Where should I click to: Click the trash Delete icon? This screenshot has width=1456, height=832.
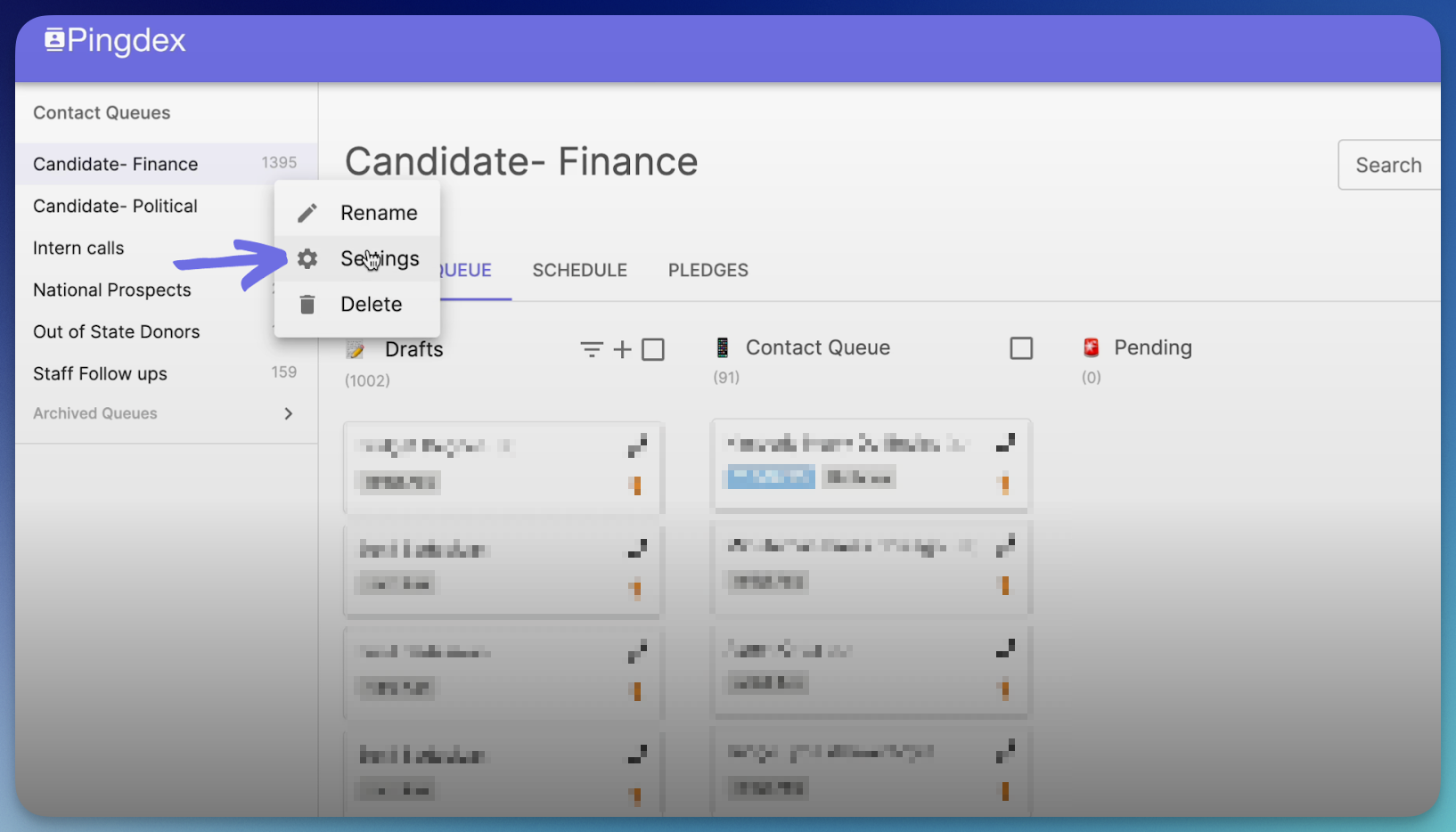pos(307,305)
